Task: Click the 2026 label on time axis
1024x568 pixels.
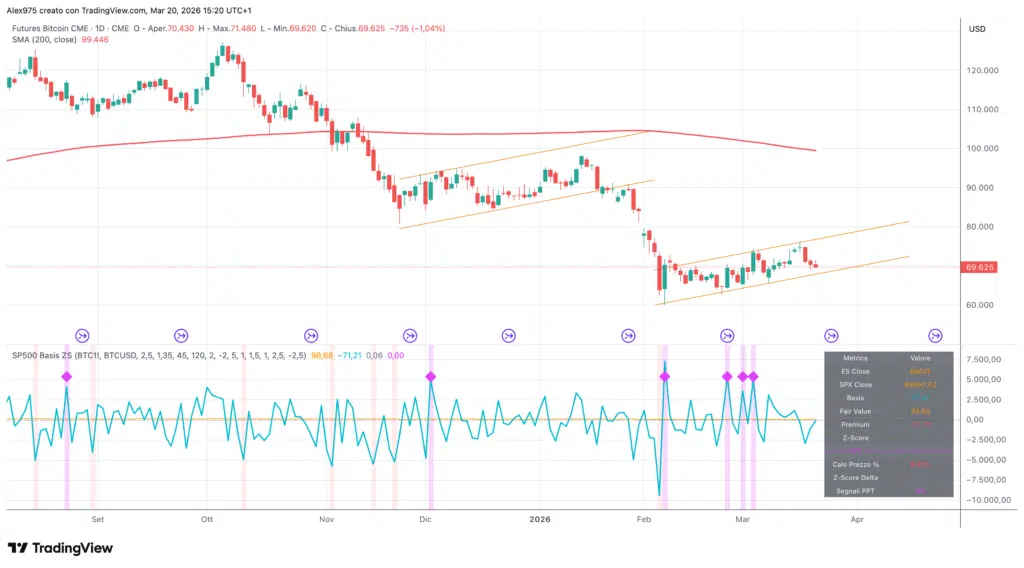Action: pyautogui.click(x=540, y=519)
